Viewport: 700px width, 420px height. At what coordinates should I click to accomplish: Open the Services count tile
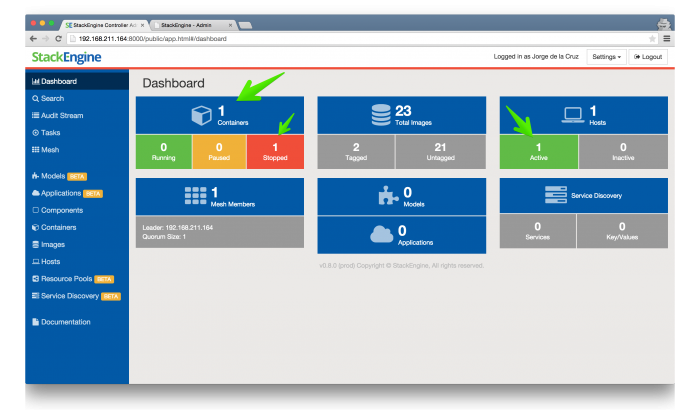[538, 231]
